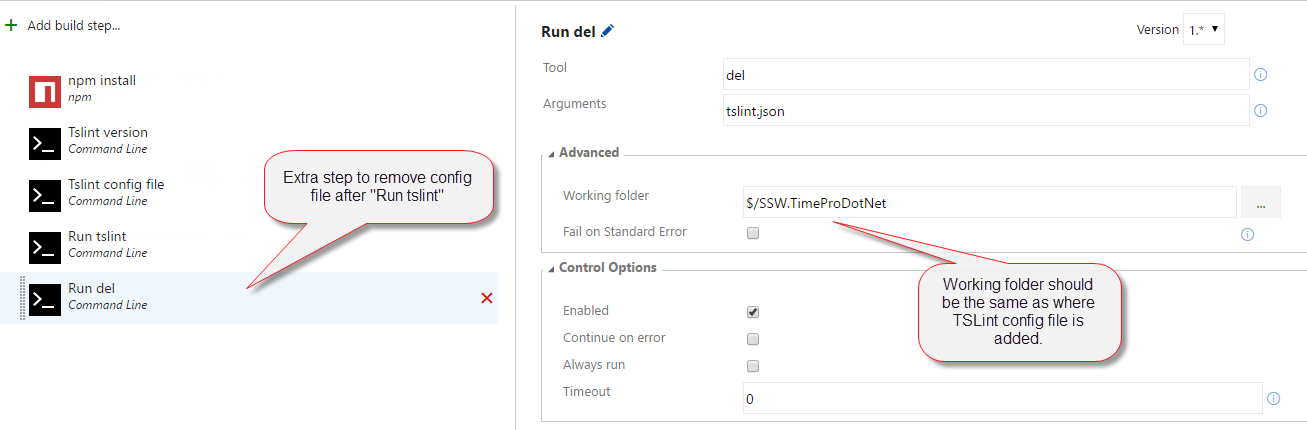Grab the drag handle of Run del step
The image size is (1307, 430).
22,298
